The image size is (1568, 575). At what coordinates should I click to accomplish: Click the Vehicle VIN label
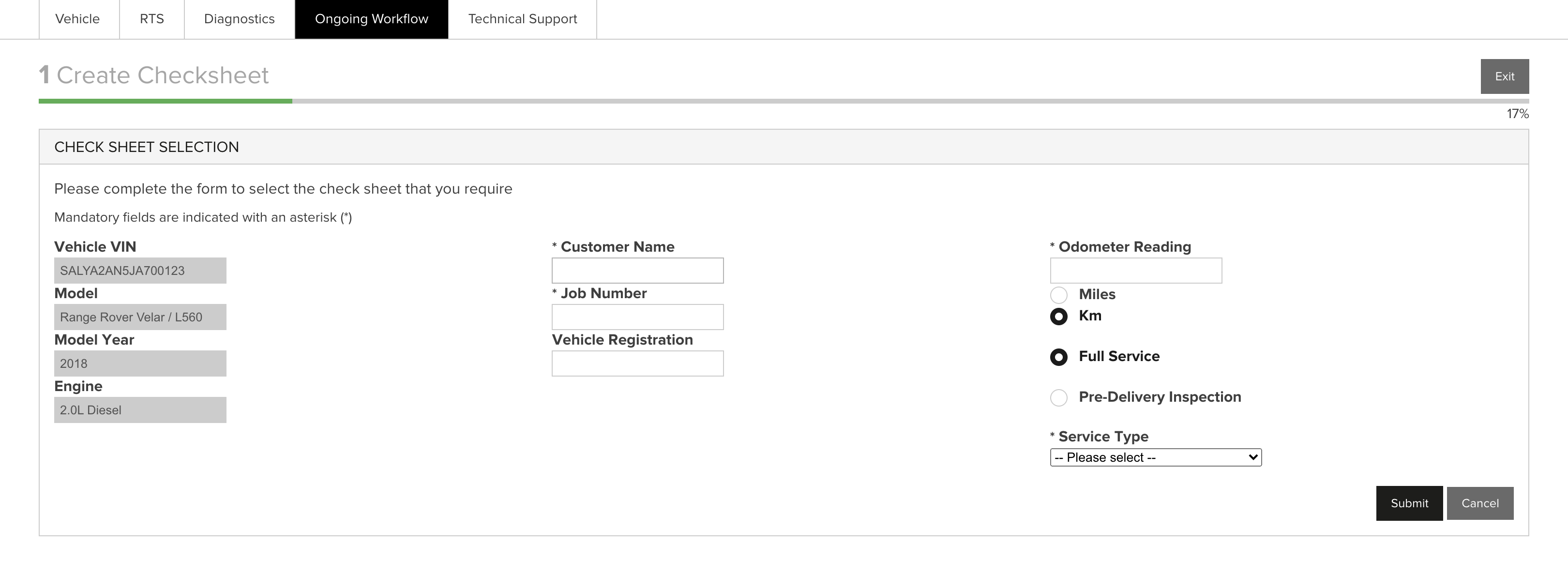tap(95, 247)
